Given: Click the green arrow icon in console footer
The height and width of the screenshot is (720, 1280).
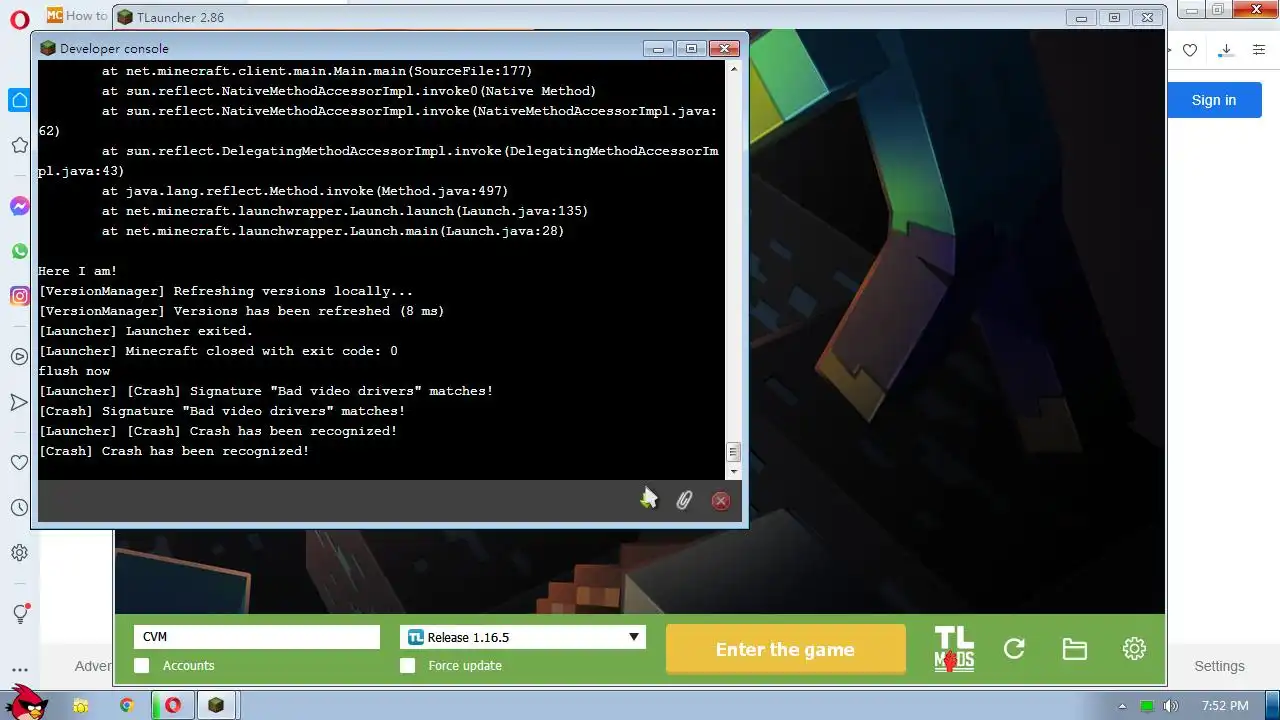Looking at the screenshot, I should click(x=648, y=498).
